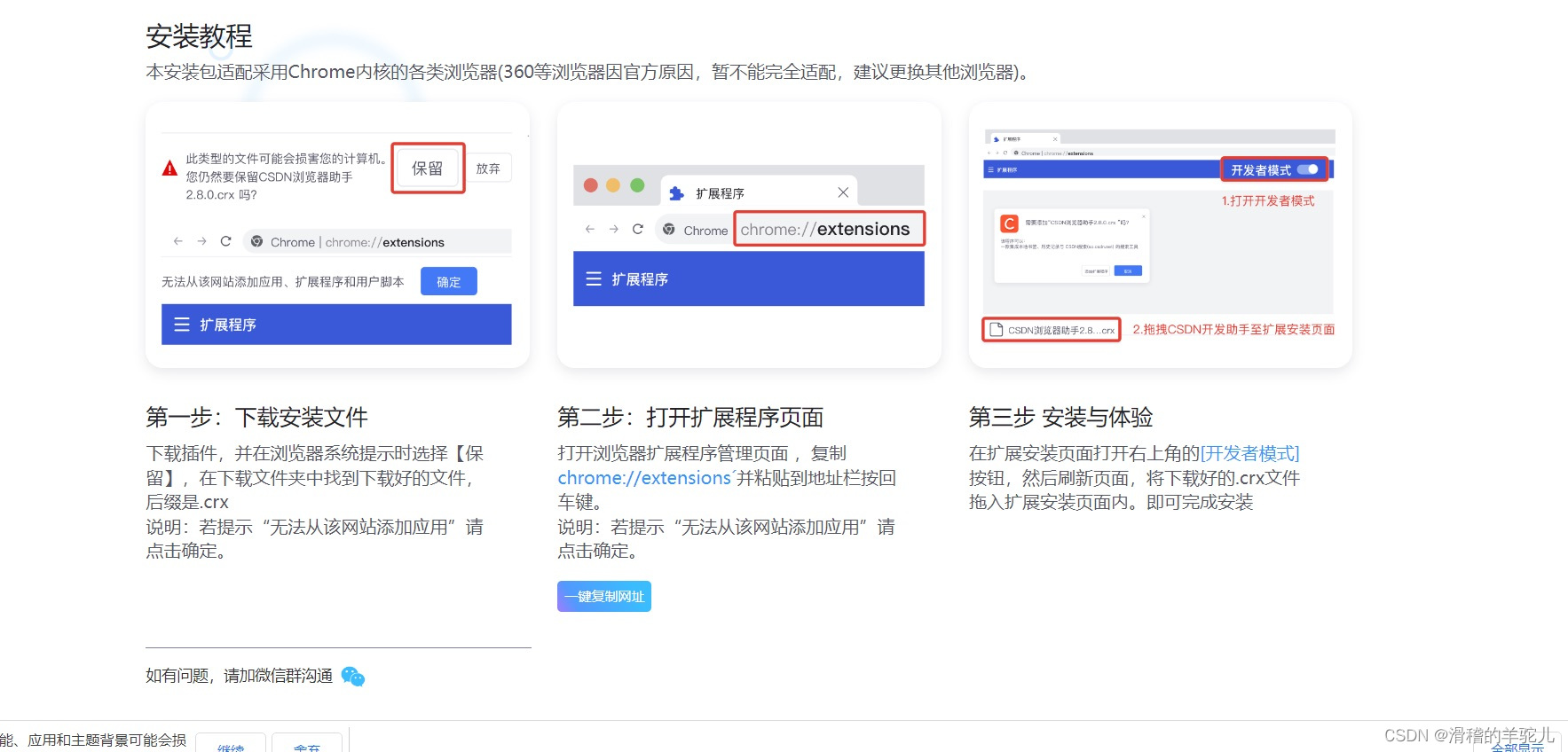Screen dimensions: 1568x752
Task: Click the 安装教程 heading
Action: 199,36
